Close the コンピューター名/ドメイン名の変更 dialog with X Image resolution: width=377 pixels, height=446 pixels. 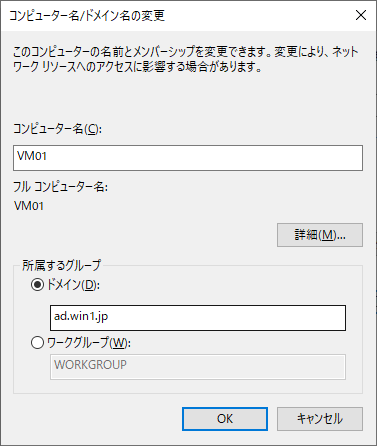tap(361, 15)
